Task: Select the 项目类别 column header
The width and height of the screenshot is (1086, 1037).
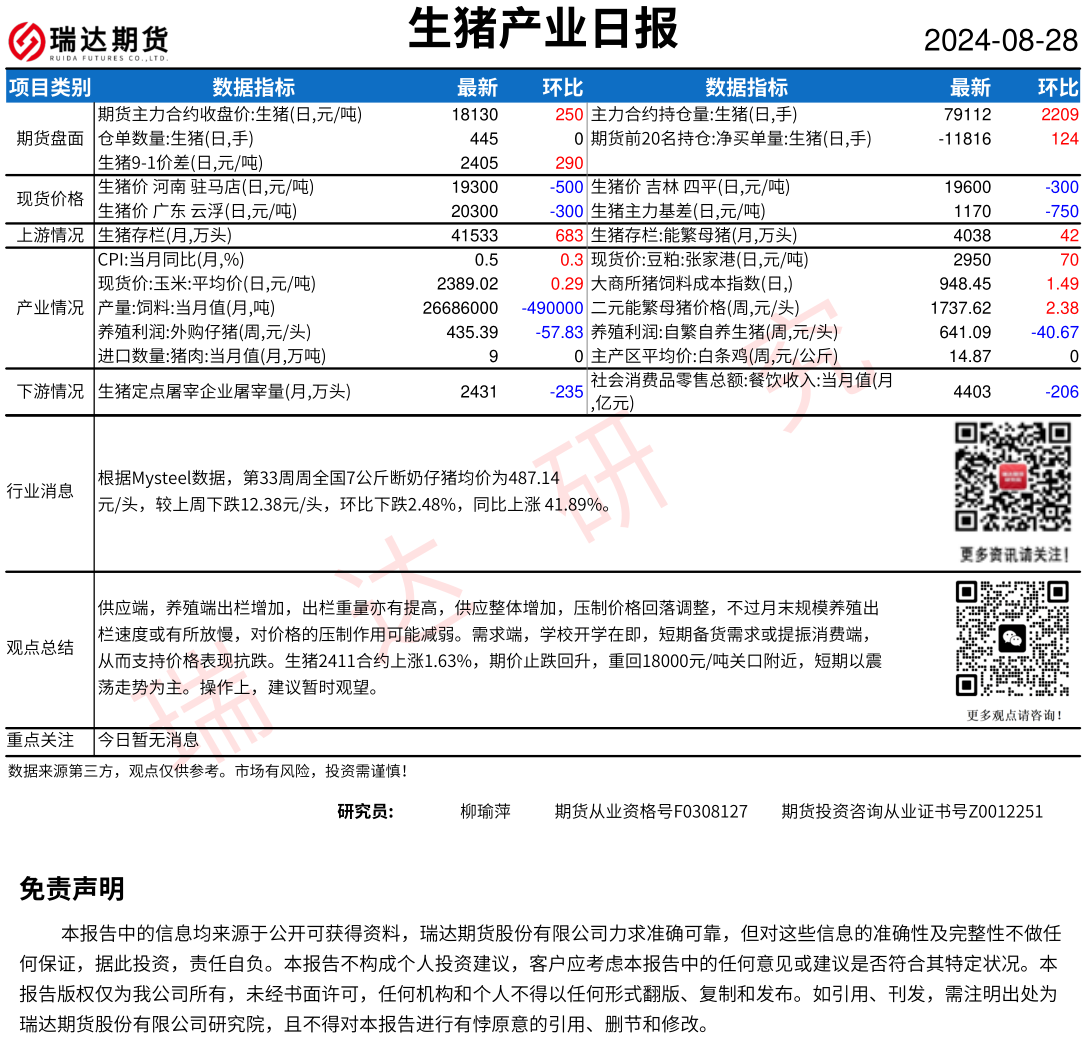Action: (x=49, y=87)
